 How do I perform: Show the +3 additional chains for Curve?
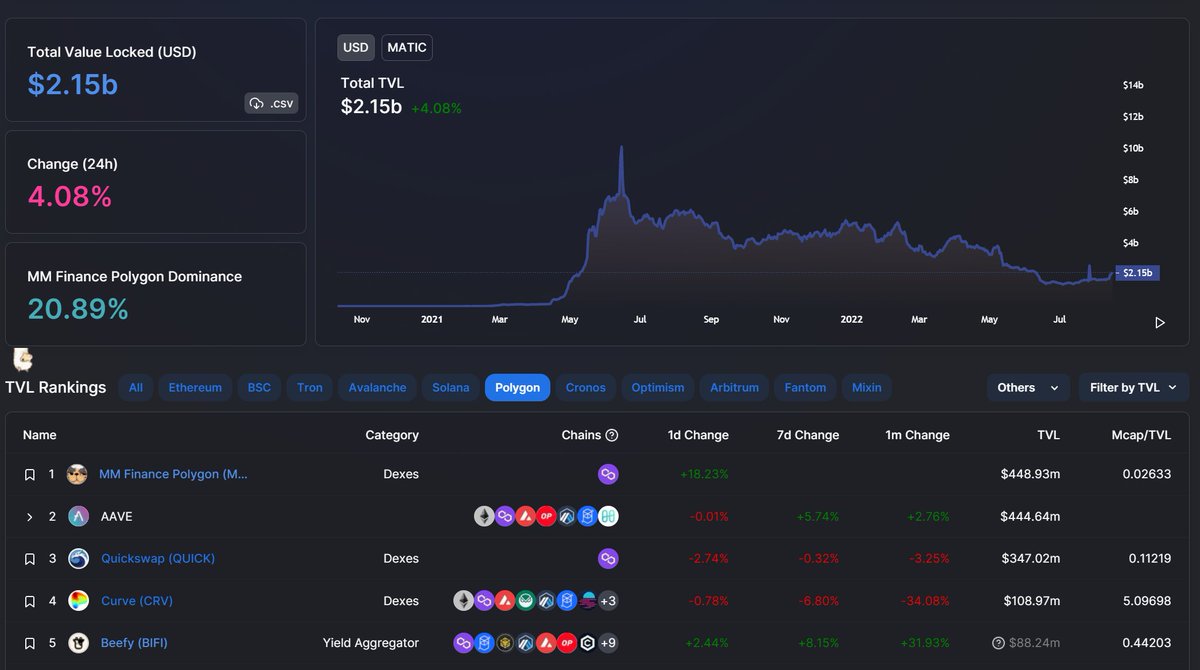[x=608, y=601]
